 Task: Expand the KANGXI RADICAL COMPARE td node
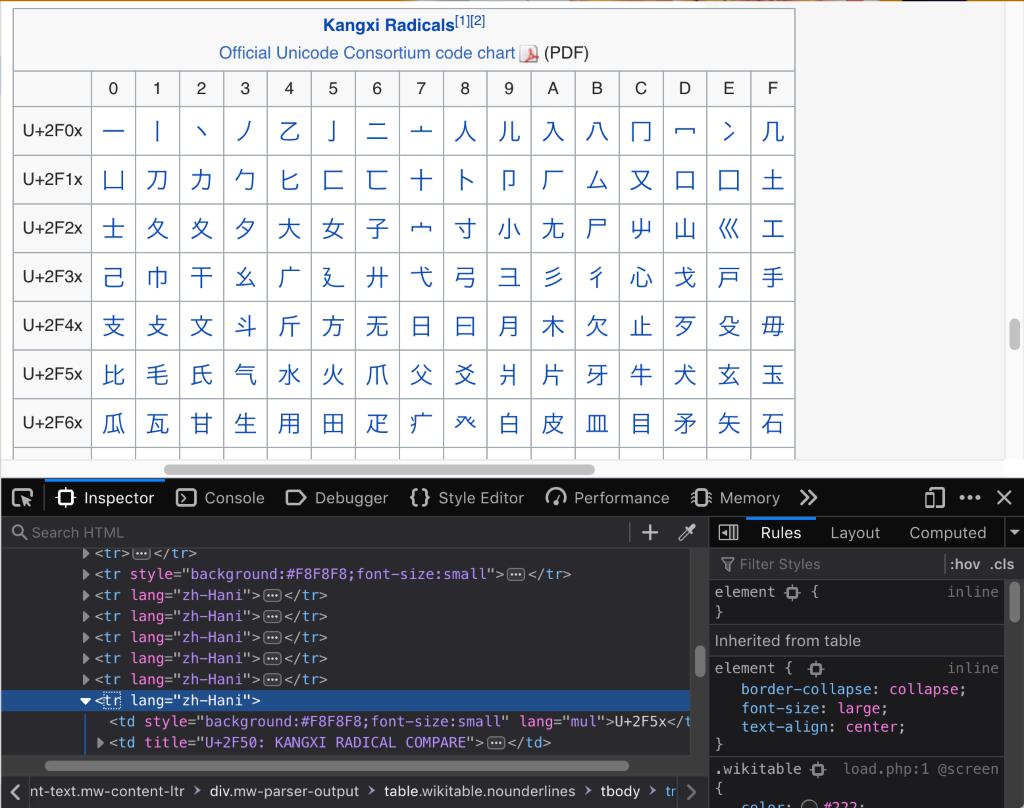[100, 743]
